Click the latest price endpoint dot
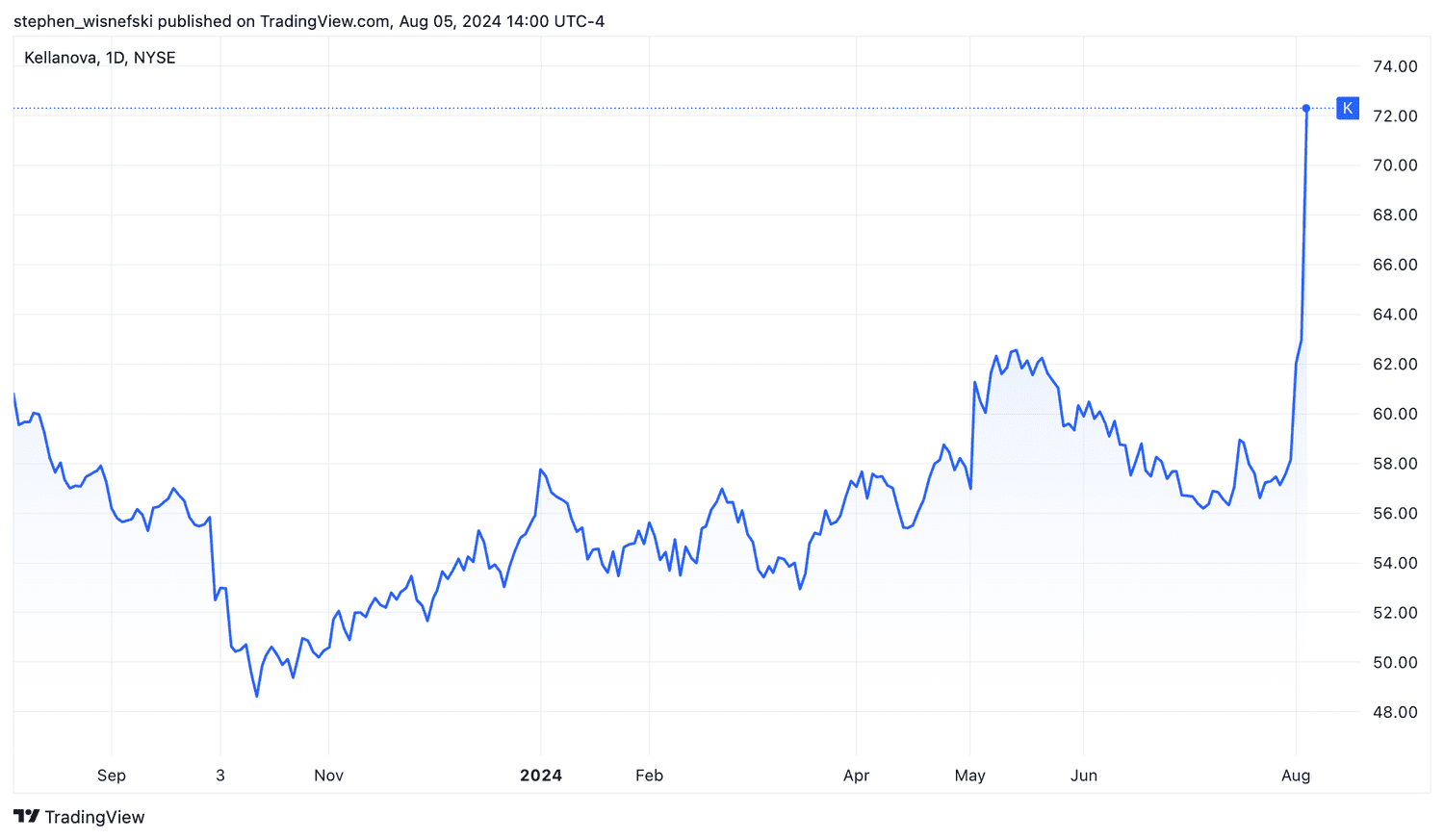Screen dimensions: 1444x840 click(x=1306, y=108)
